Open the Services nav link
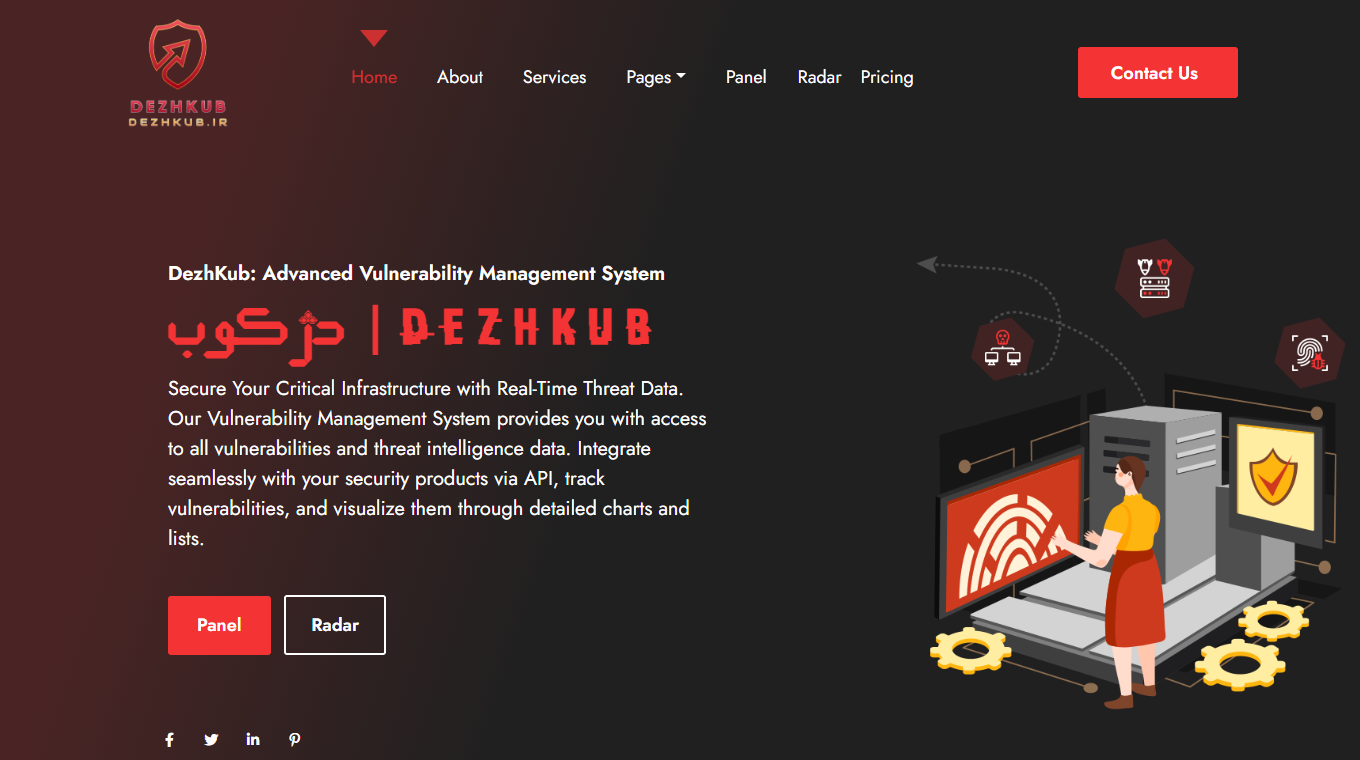This screenshot has width=1360, height=760. [554, 77]
